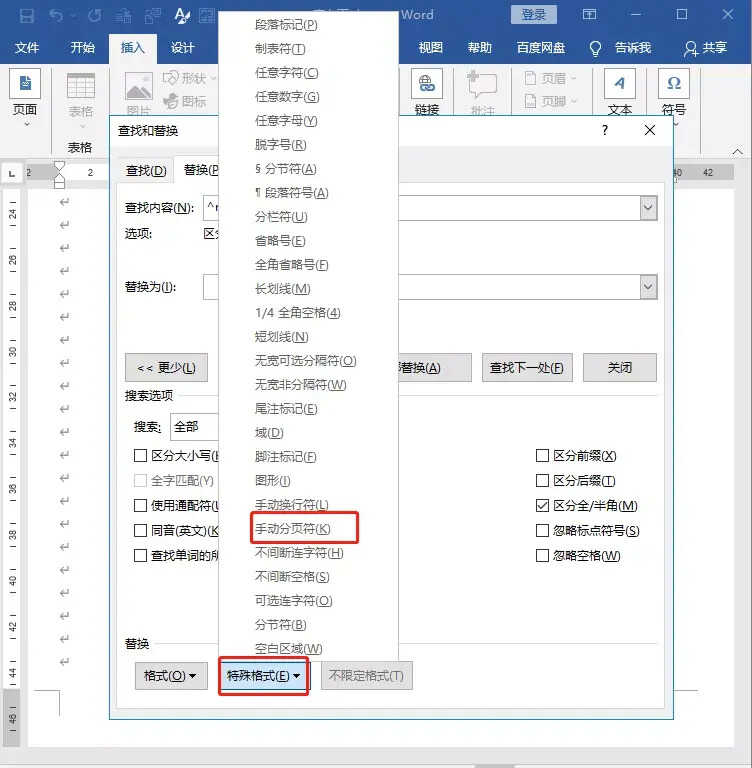752x768 pixels.
Task: Open the 格式(O) dropdown button
Action: tap(171, 676)
